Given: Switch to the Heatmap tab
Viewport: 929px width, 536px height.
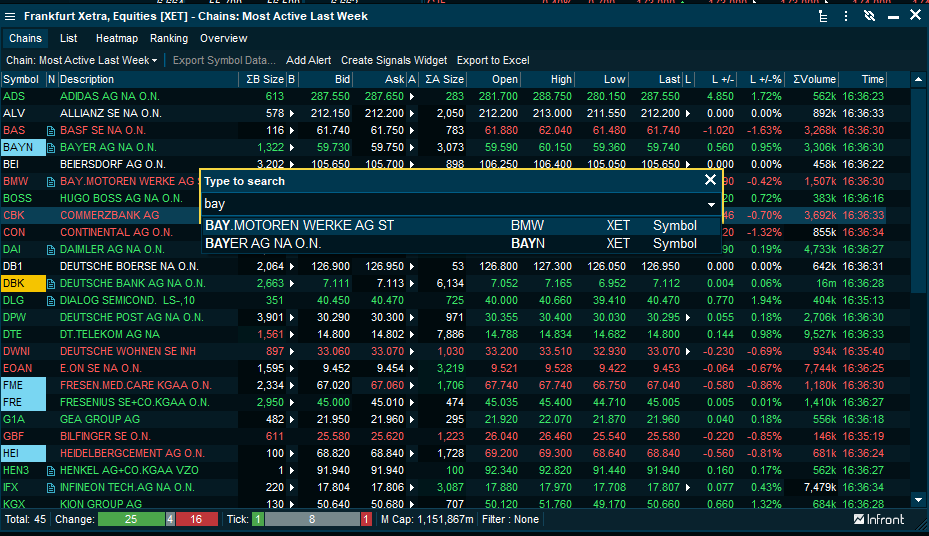Looking at the screenshot, I should click(117, 38).
